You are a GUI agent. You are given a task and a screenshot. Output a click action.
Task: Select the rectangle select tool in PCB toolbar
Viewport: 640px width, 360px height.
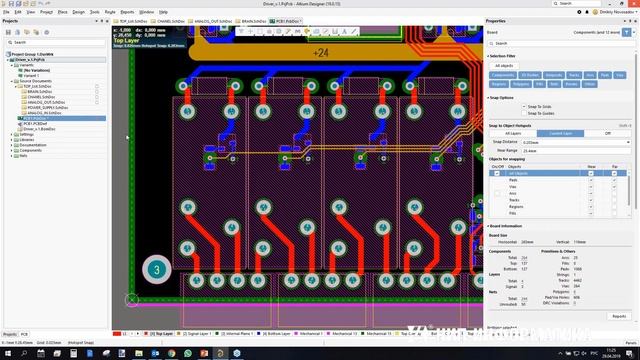tap(260, 31)
